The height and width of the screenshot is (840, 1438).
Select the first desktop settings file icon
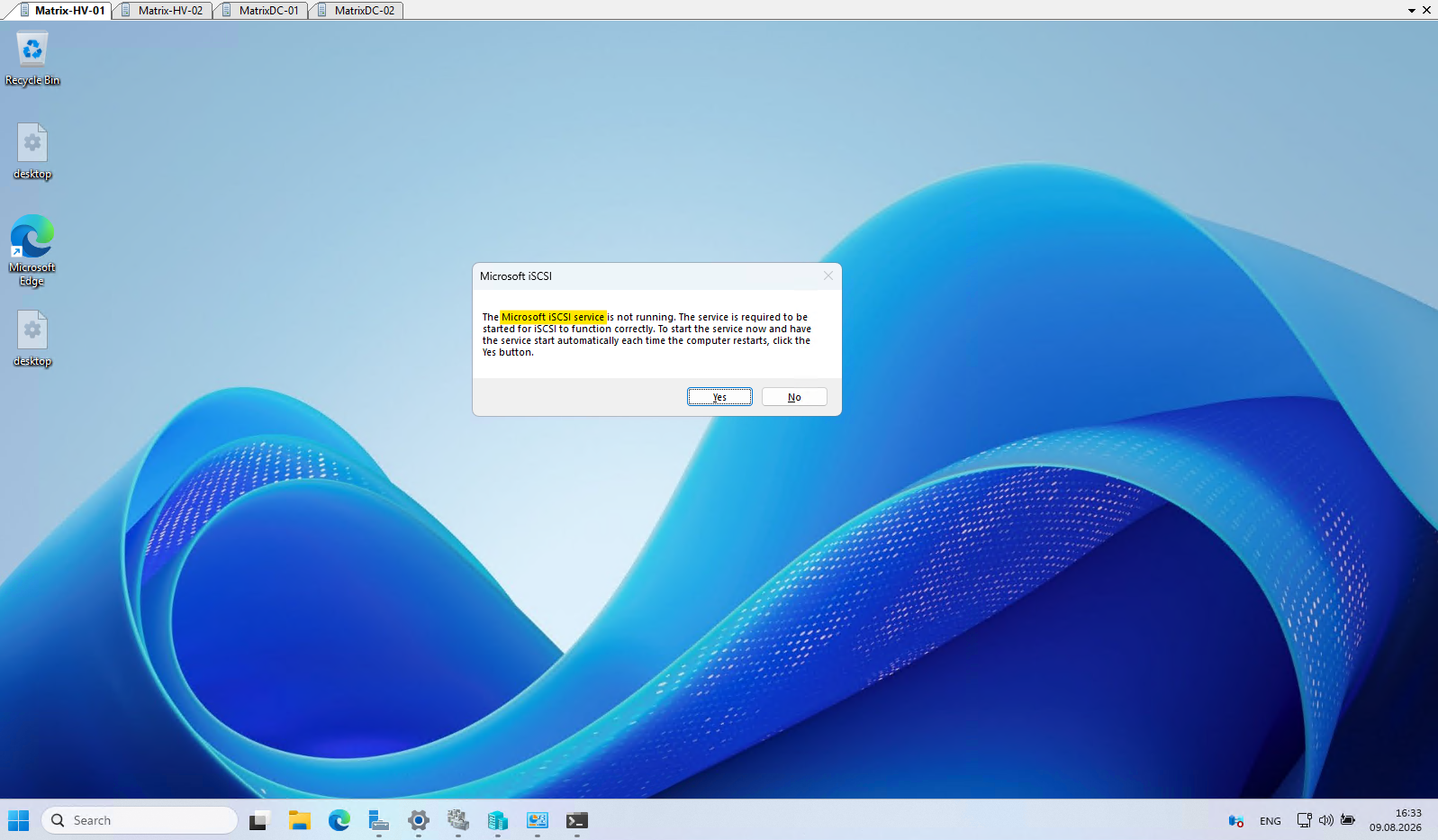(x=32, y=151)
